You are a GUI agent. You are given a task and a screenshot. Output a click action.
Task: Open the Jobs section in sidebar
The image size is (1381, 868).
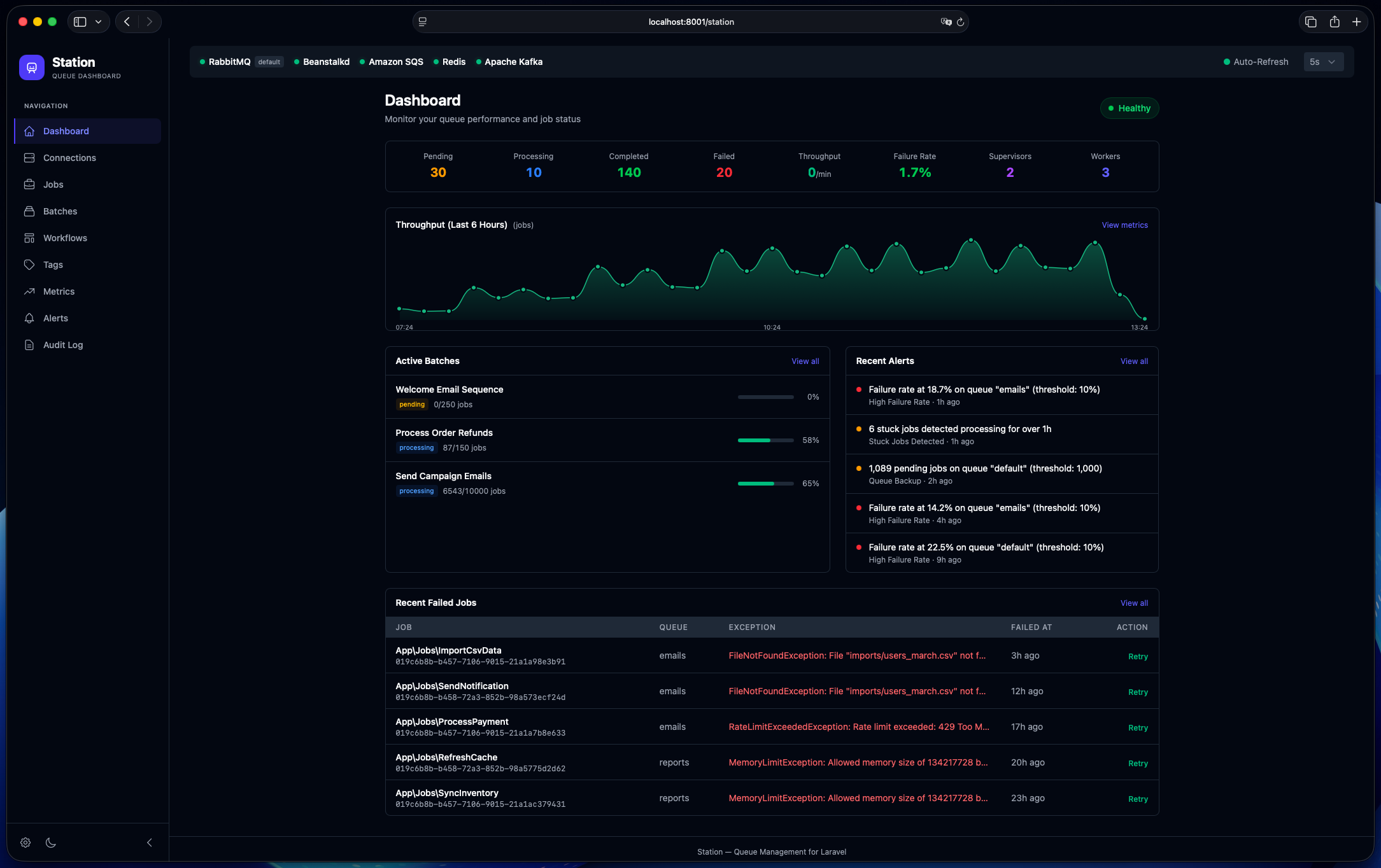(x=53, y=185)
